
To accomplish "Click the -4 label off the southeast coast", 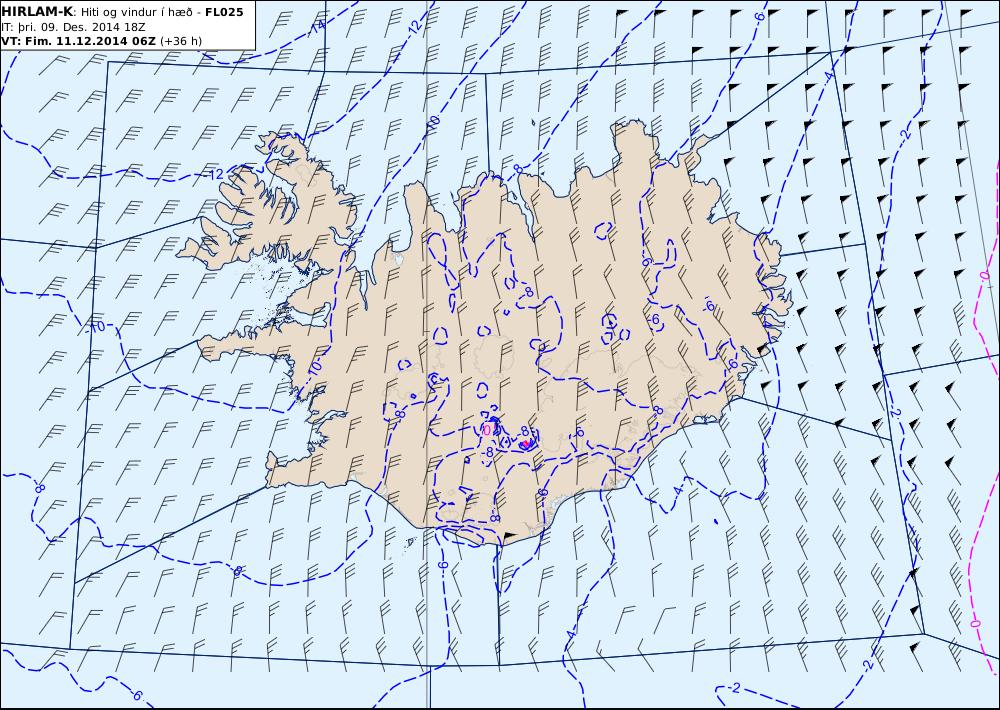I will [678, 490].
